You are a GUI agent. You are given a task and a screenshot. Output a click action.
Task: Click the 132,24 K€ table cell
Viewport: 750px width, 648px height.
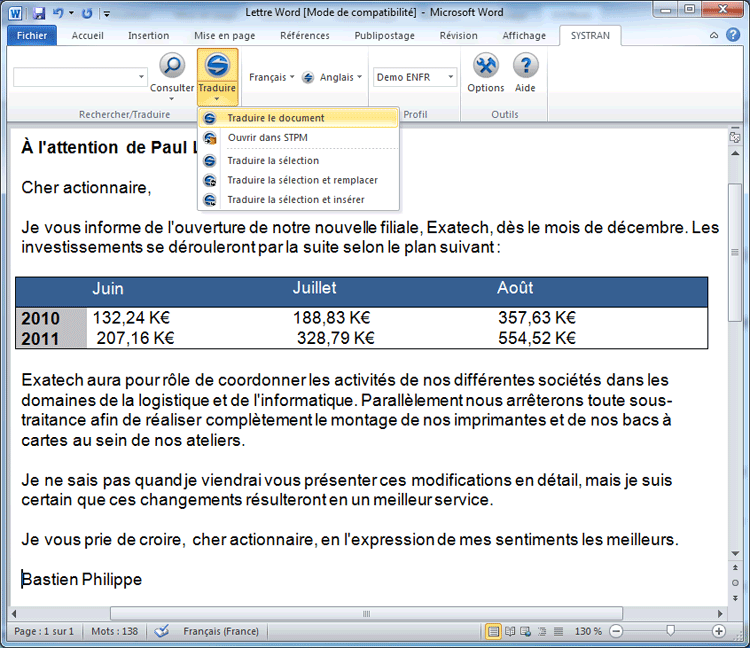tap(131, 318)
